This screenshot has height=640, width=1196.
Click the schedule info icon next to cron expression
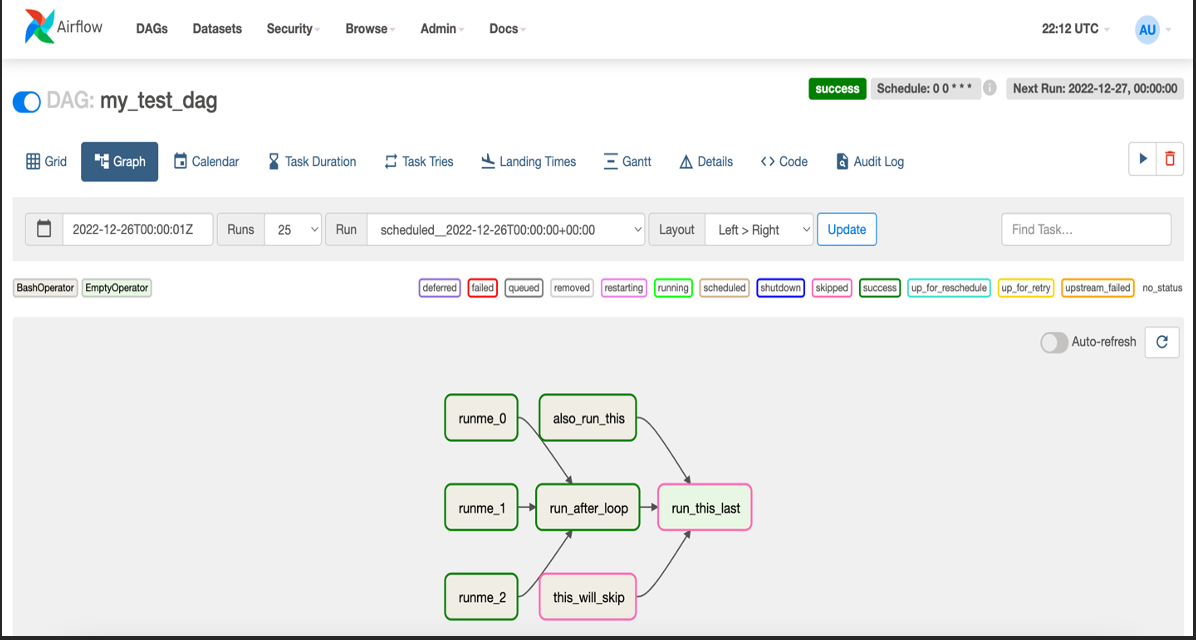tap(988, 88)
